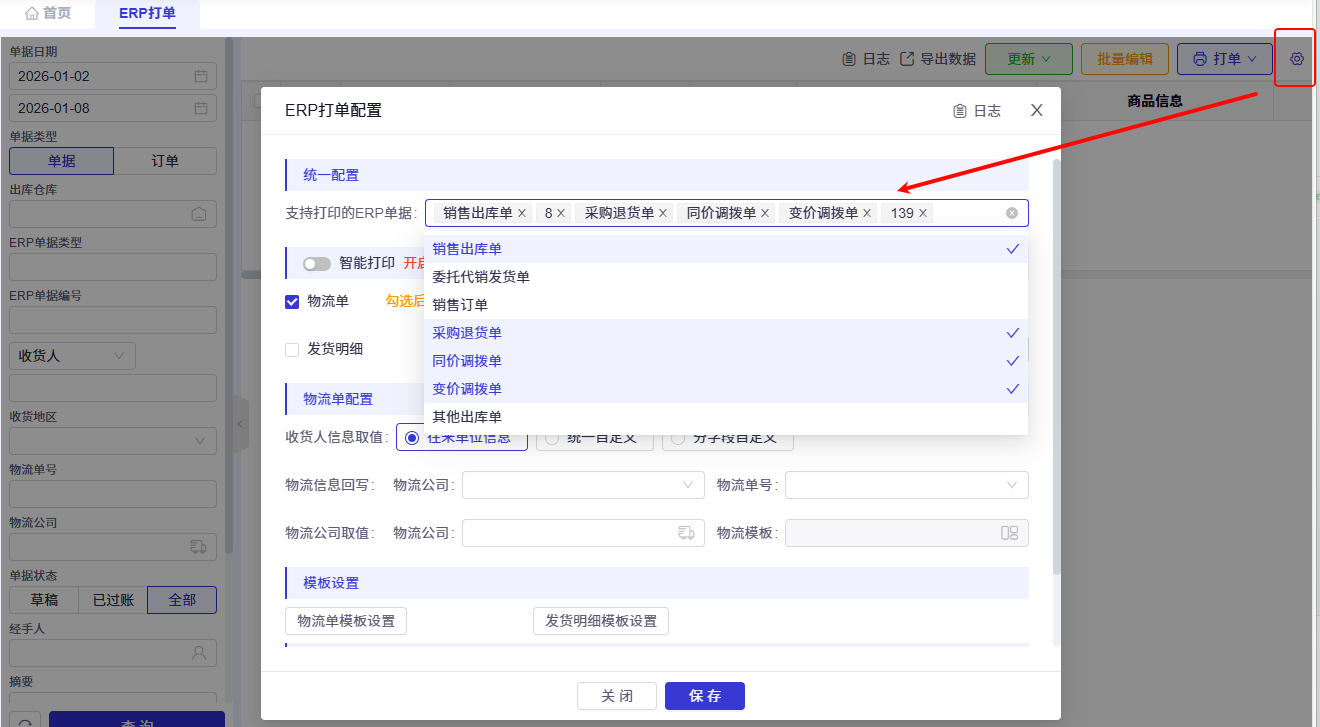Click the ERP单据类型 input field
This screenshot has width=1320, height=727.
click(x=113, y=267)
